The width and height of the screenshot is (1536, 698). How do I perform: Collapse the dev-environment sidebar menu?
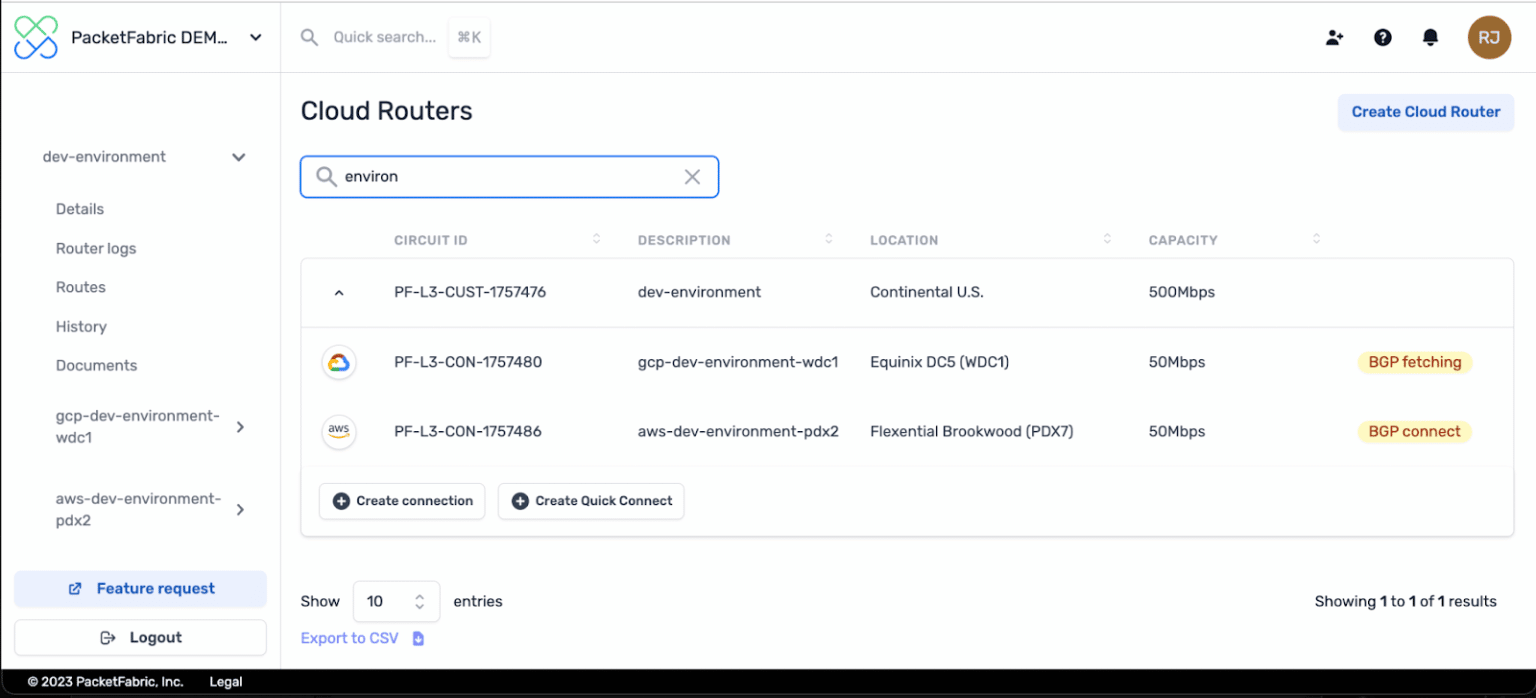[x=238, y=157]
